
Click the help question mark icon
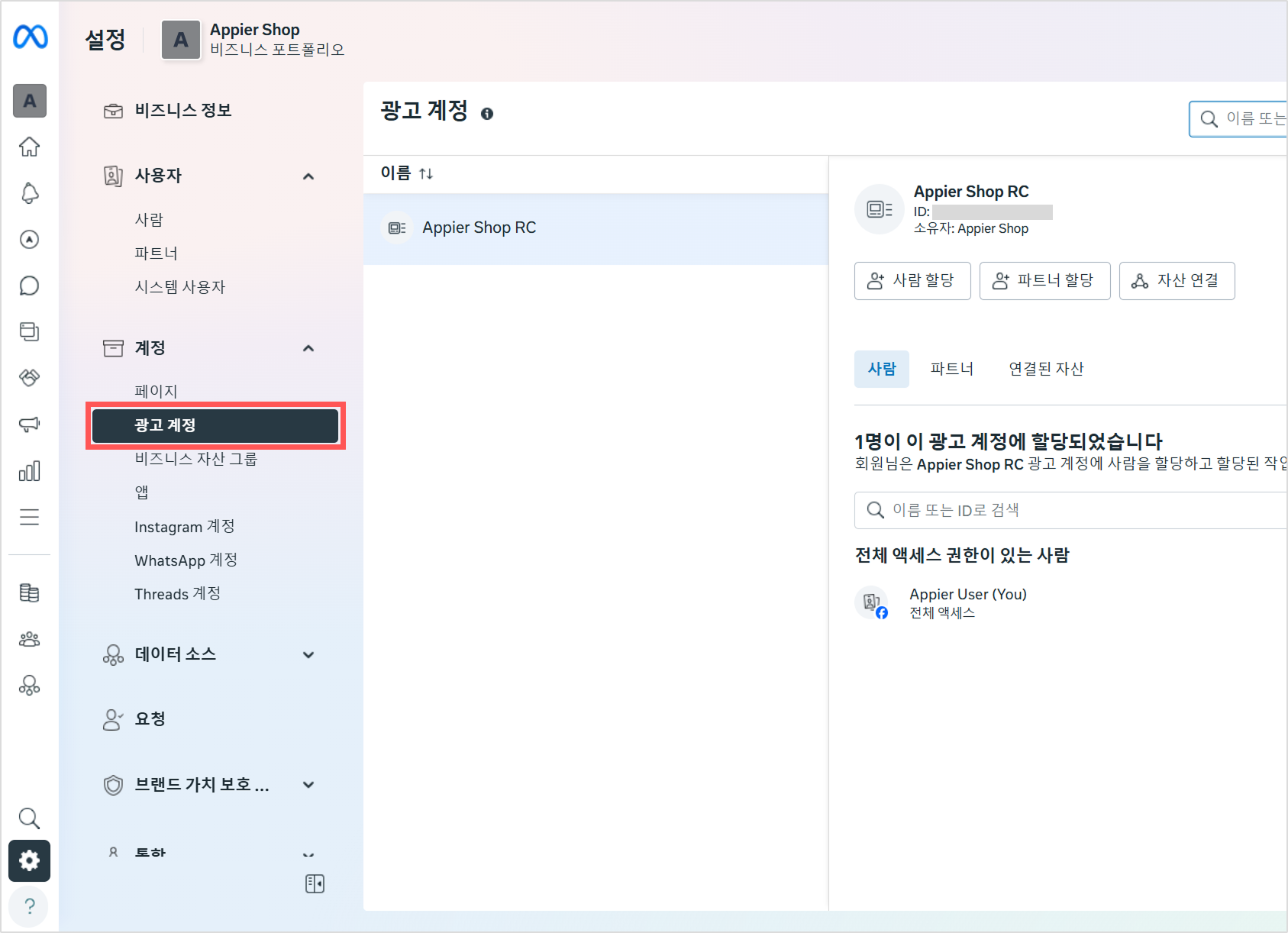pos(29,906)
